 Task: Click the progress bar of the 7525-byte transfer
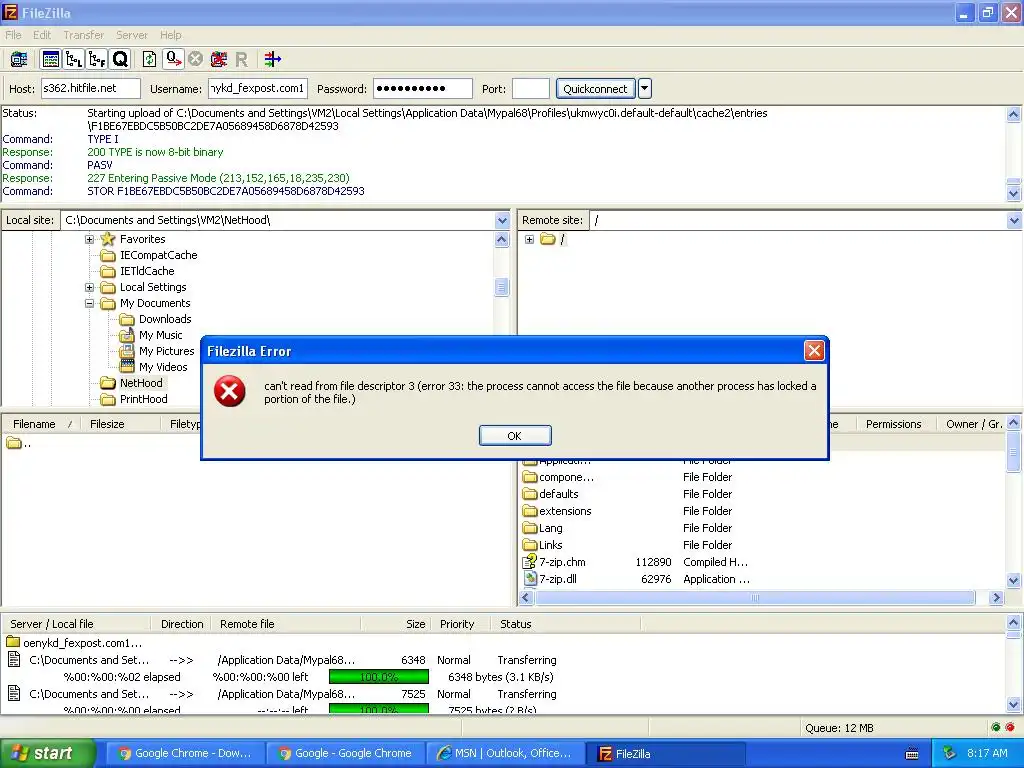(x=379, y=709)
